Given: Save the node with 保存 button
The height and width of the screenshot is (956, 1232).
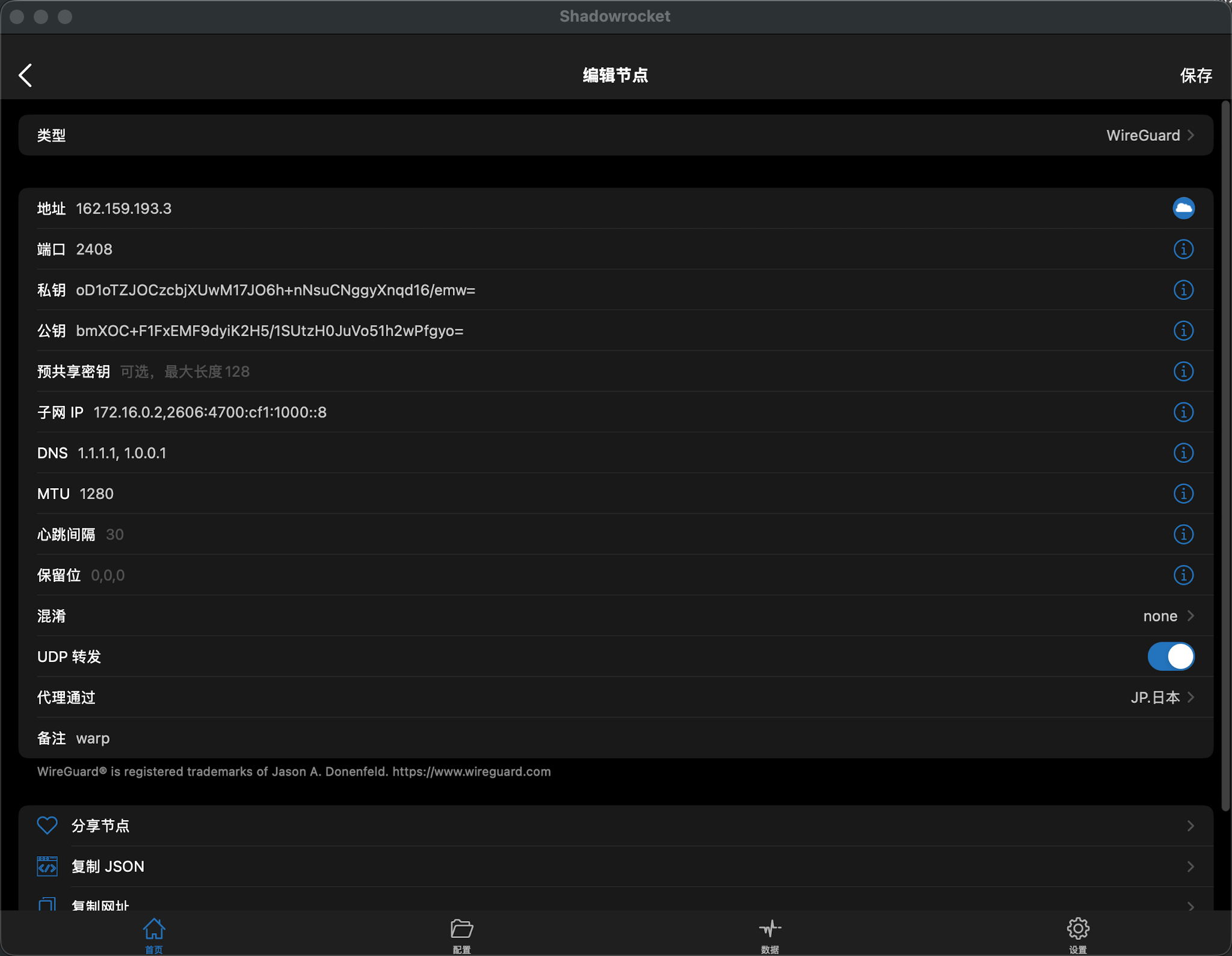Looking at the screenshot, I should (x=1195, y=75).
